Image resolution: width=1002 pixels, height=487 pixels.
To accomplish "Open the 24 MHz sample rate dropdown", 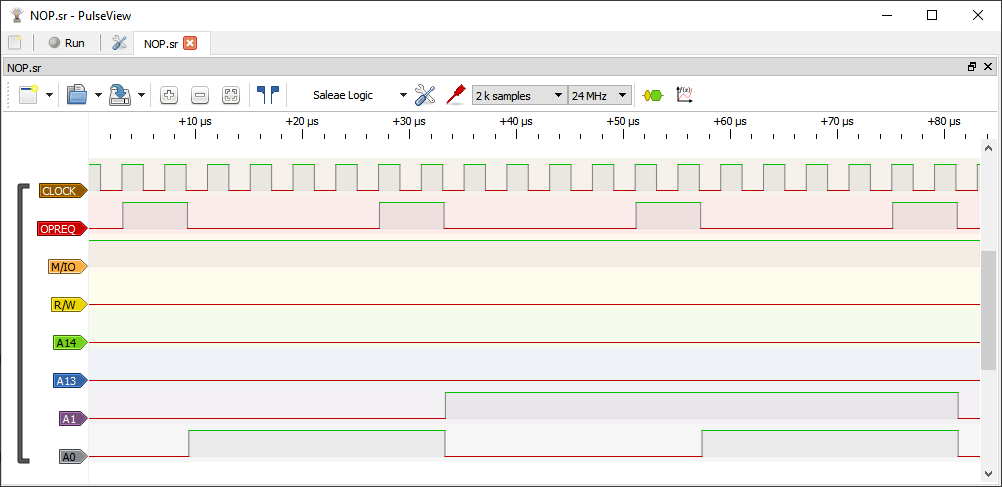I will tap(599, 95).
